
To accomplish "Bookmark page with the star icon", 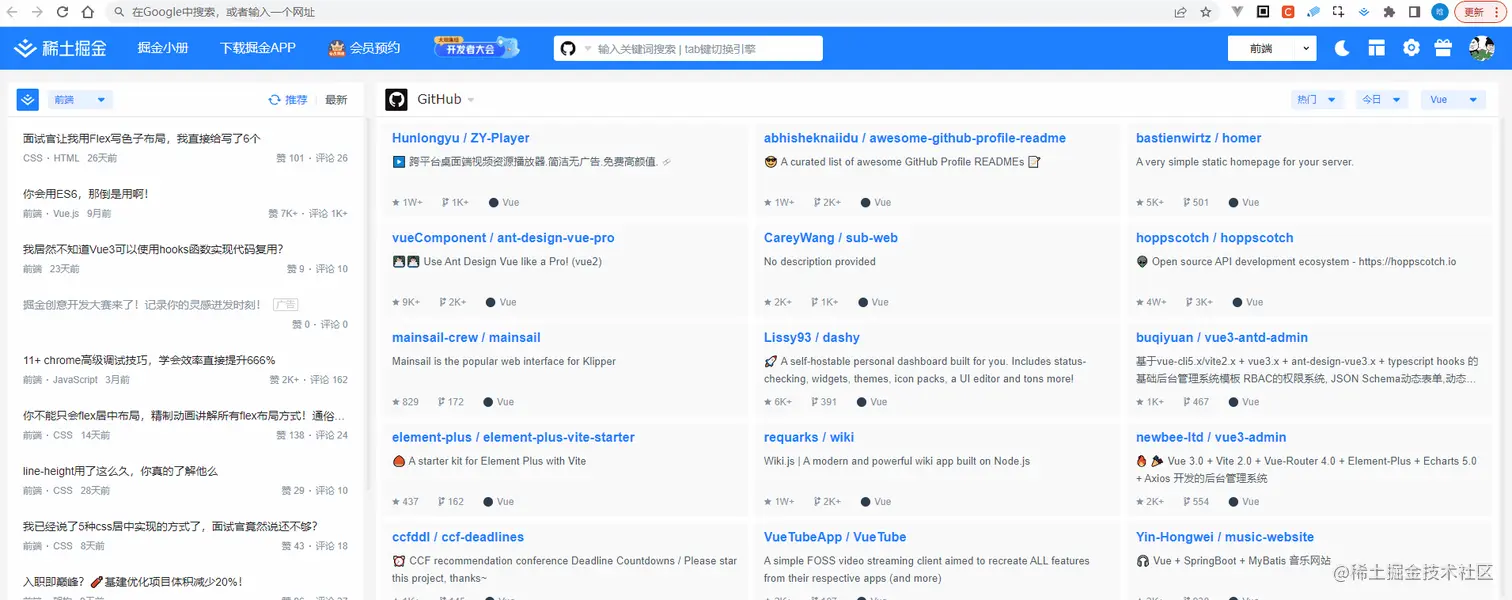I will click(x=1206, y=12).
